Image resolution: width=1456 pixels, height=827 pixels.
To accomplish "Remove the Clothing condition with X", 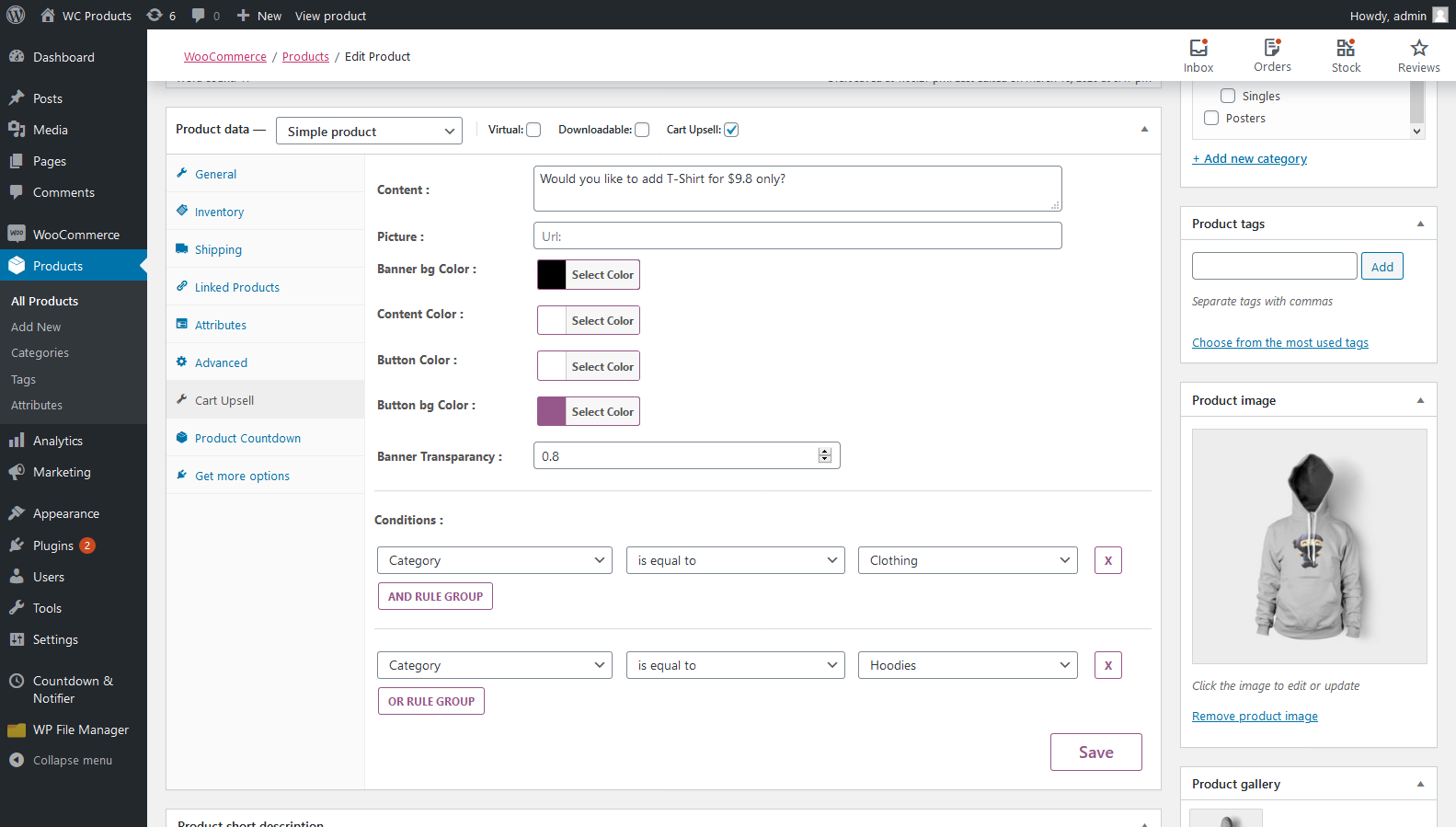I will 1107,560.
